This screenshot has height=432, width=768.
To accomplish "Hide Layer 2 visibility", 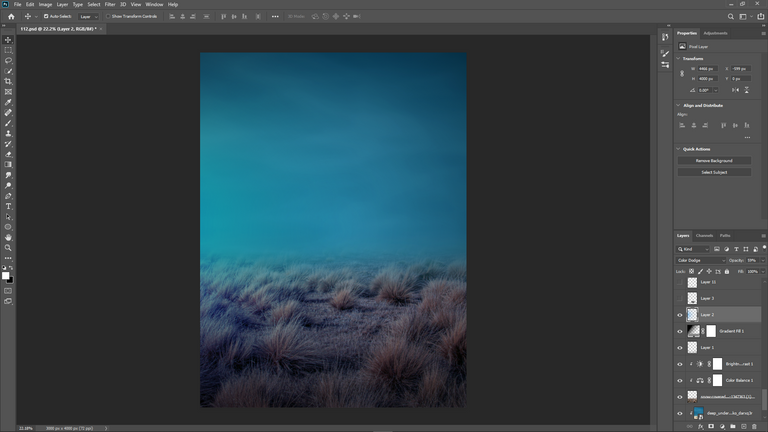I will pyautogui.click(x=680, y=315).
